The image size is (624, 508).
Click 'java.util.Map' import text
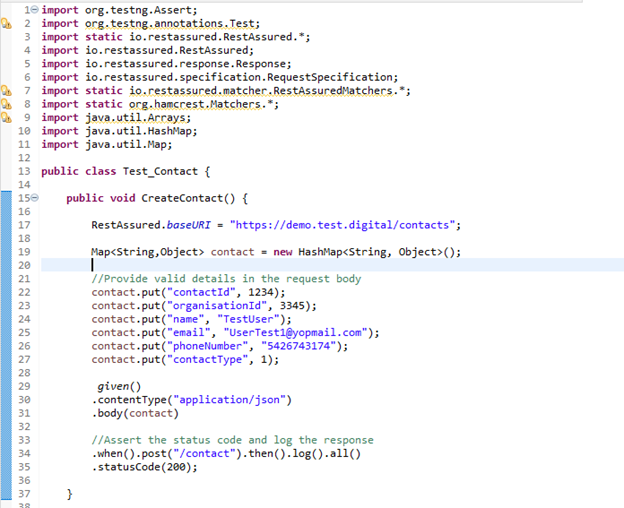point(125,144)
